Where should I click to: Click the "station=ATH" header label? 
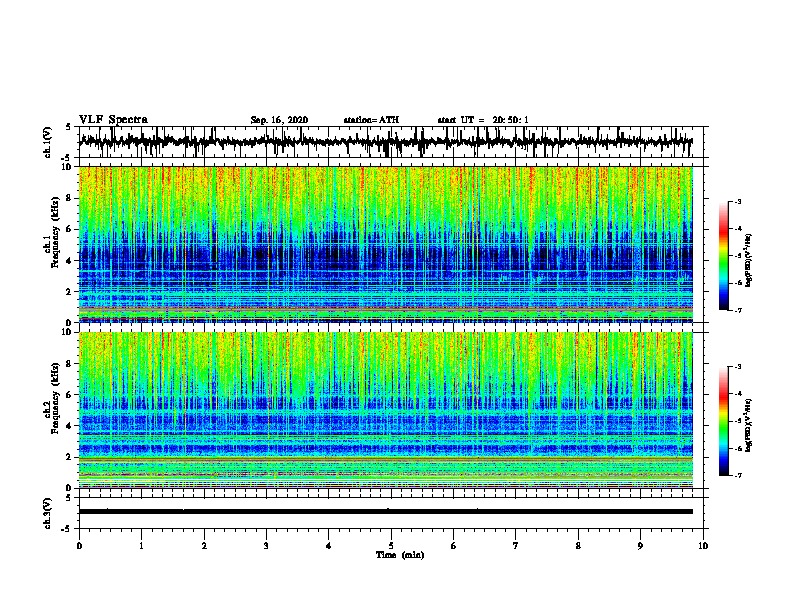tap(371, 120)
